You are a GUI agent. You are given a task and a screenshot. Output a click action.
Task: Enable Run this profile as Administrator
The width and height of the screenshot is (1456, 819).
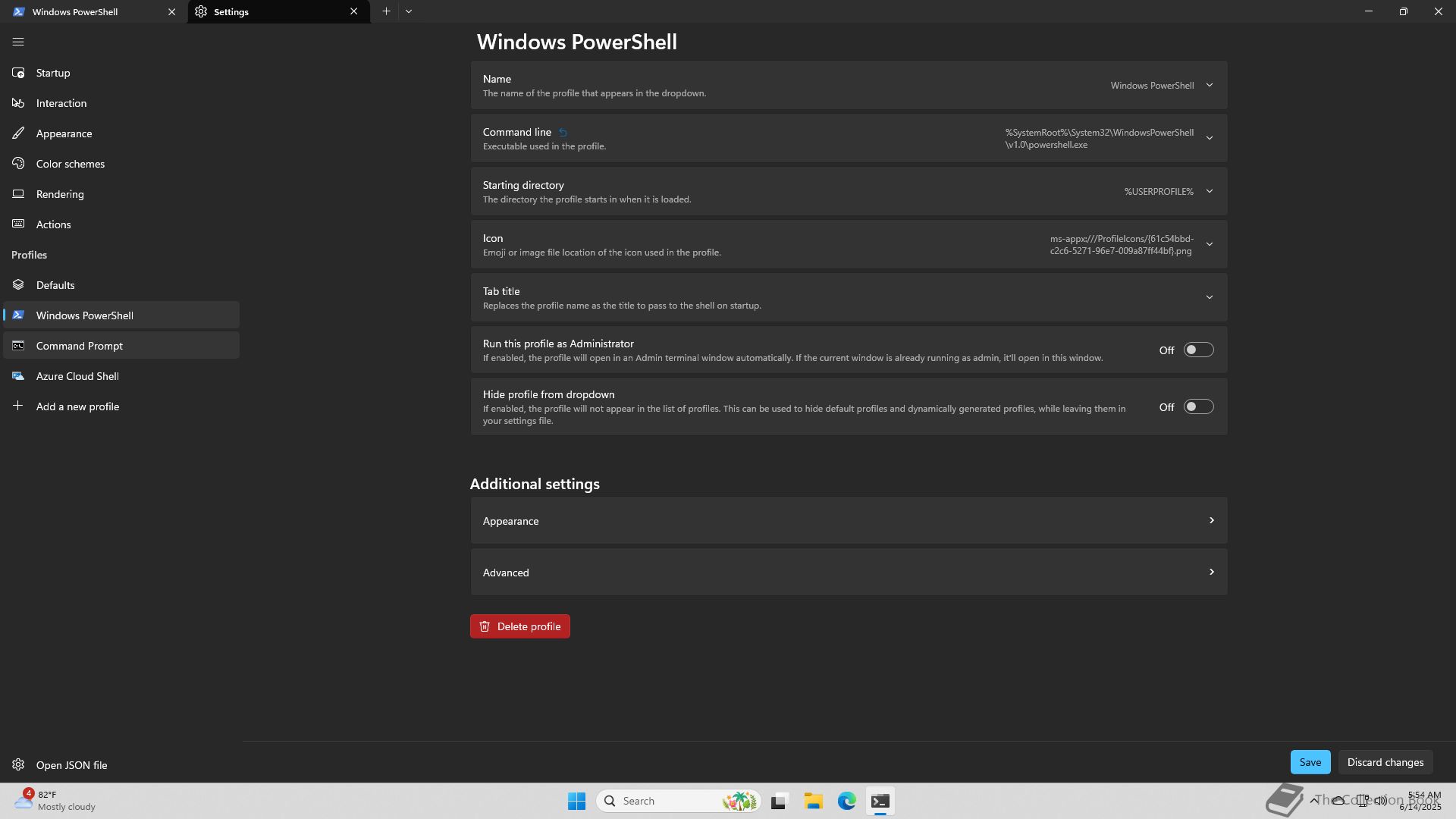click(1198, 350)
